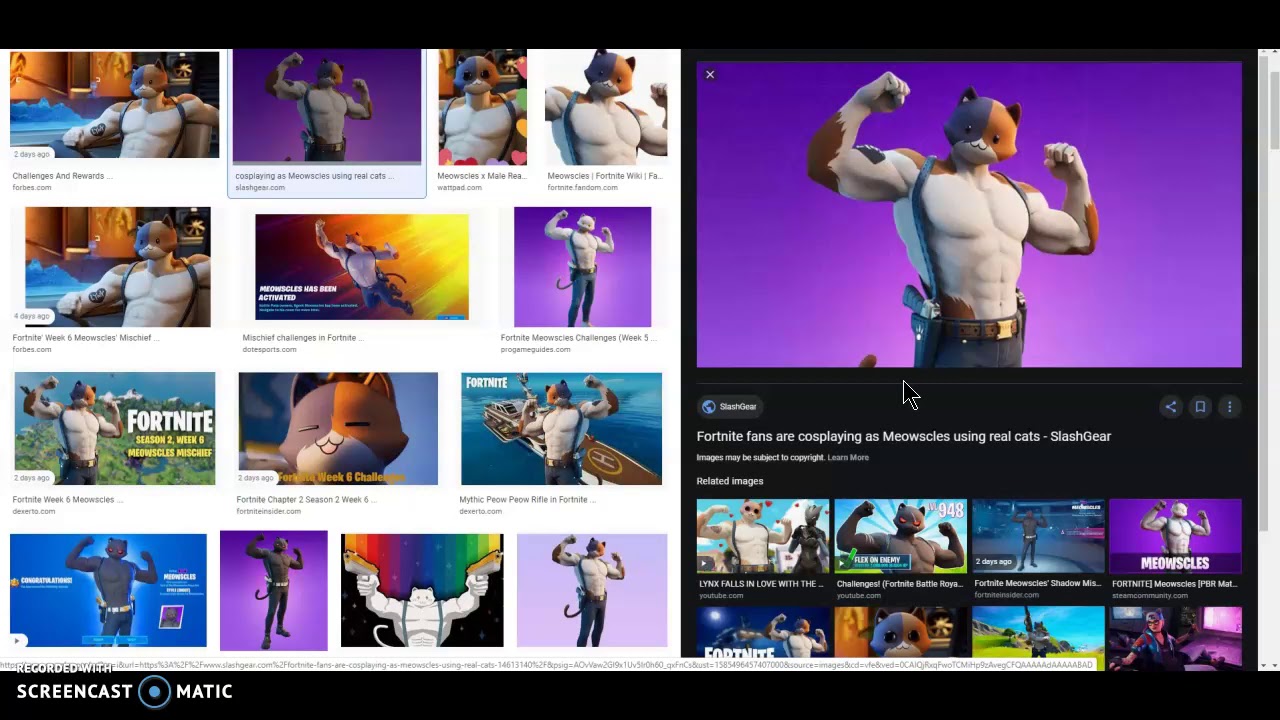Play video icon on FLEX ON ENEMY thumbnail
The width and height of the screenshot is (1280, 720).
843,563
